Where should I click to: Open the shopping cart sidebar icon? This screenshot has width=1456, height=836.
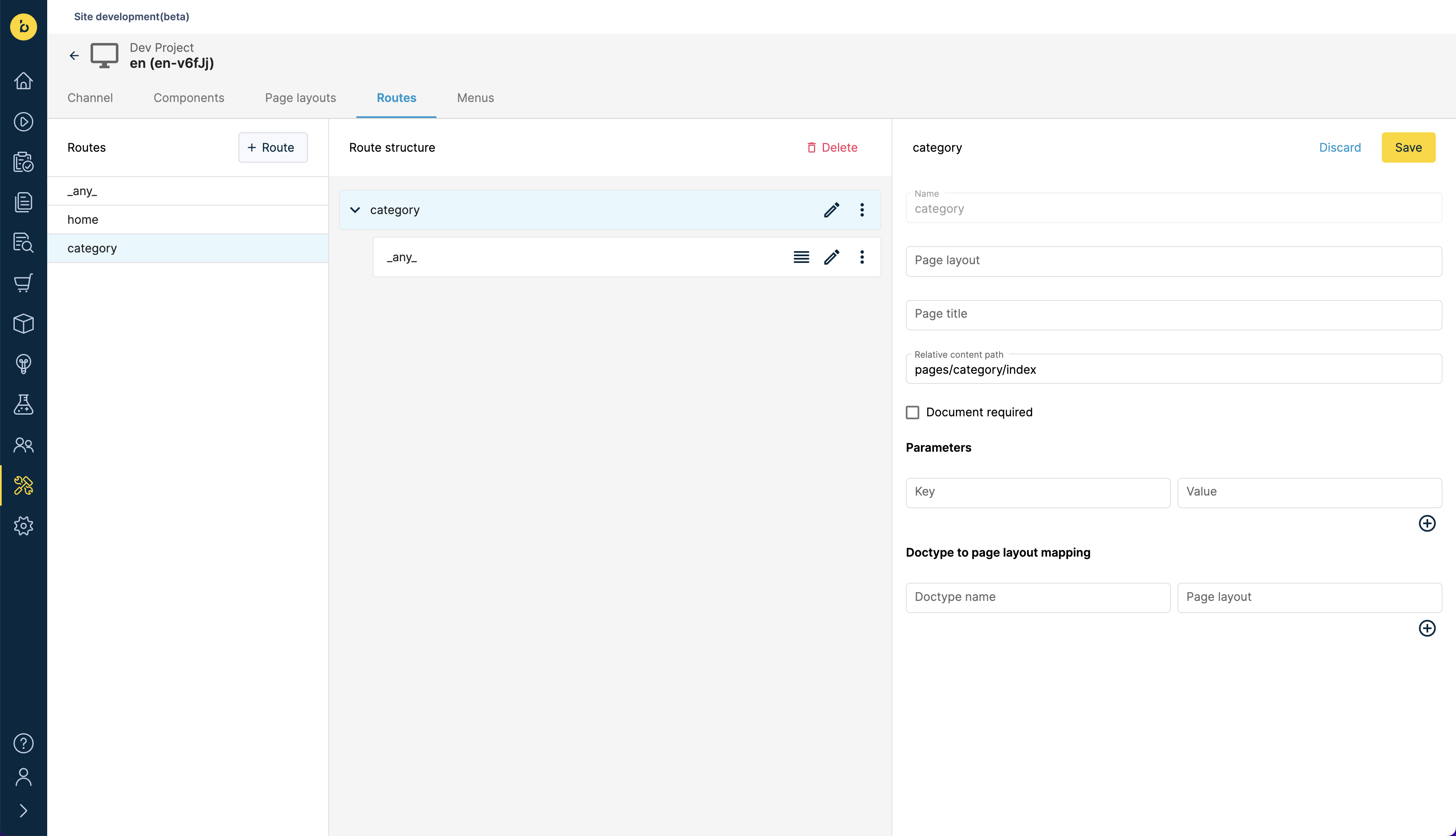click(x=24, y=282)
